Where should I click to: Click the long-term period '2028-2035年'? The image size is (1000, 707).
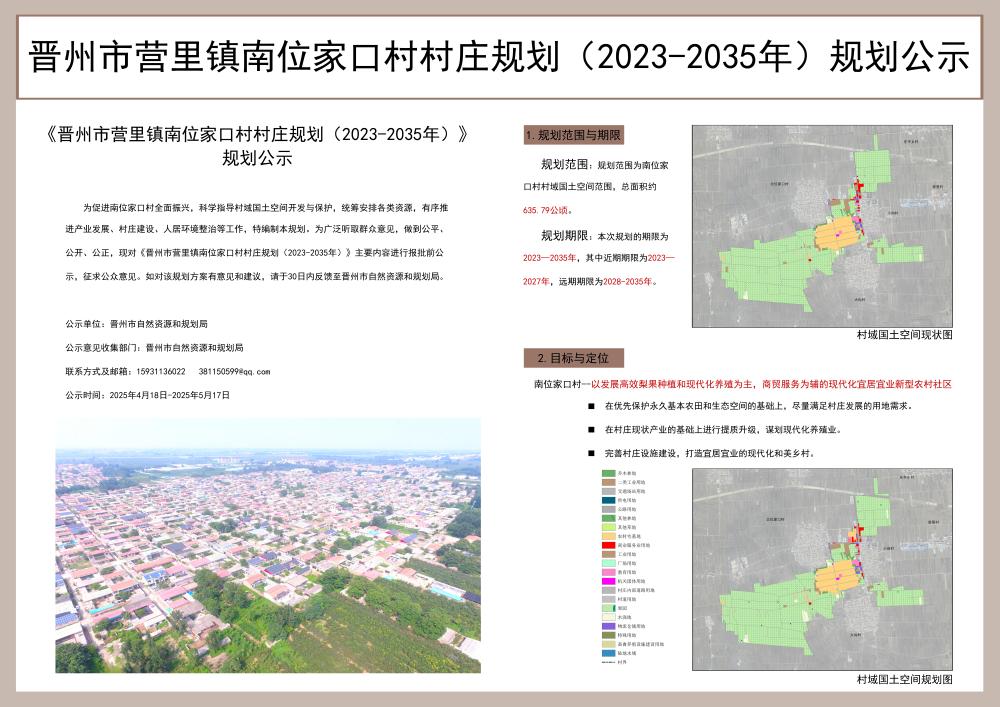click(628, 281)
